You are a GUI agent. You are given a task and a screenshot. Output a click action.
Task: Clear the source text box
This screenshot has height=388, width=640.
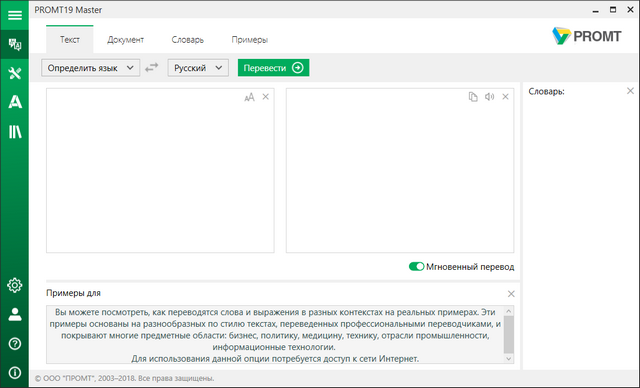(x=266, y=97)
